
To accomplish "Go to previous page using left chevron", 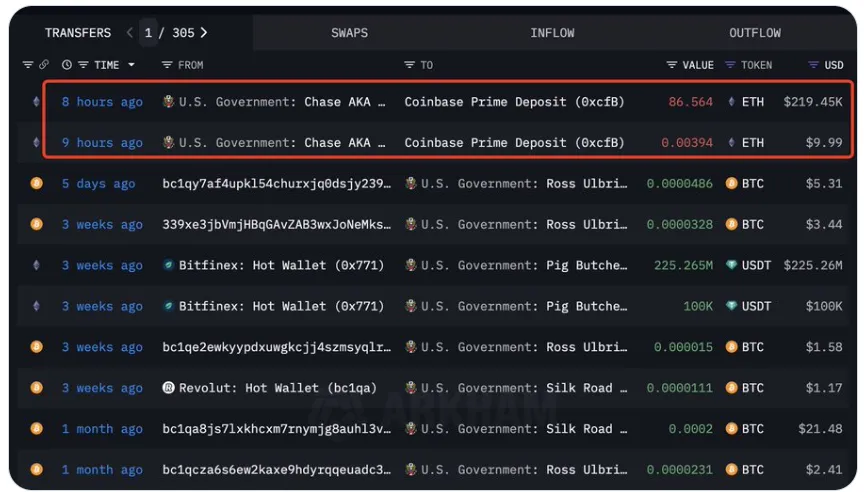I will tap(130, 33).
